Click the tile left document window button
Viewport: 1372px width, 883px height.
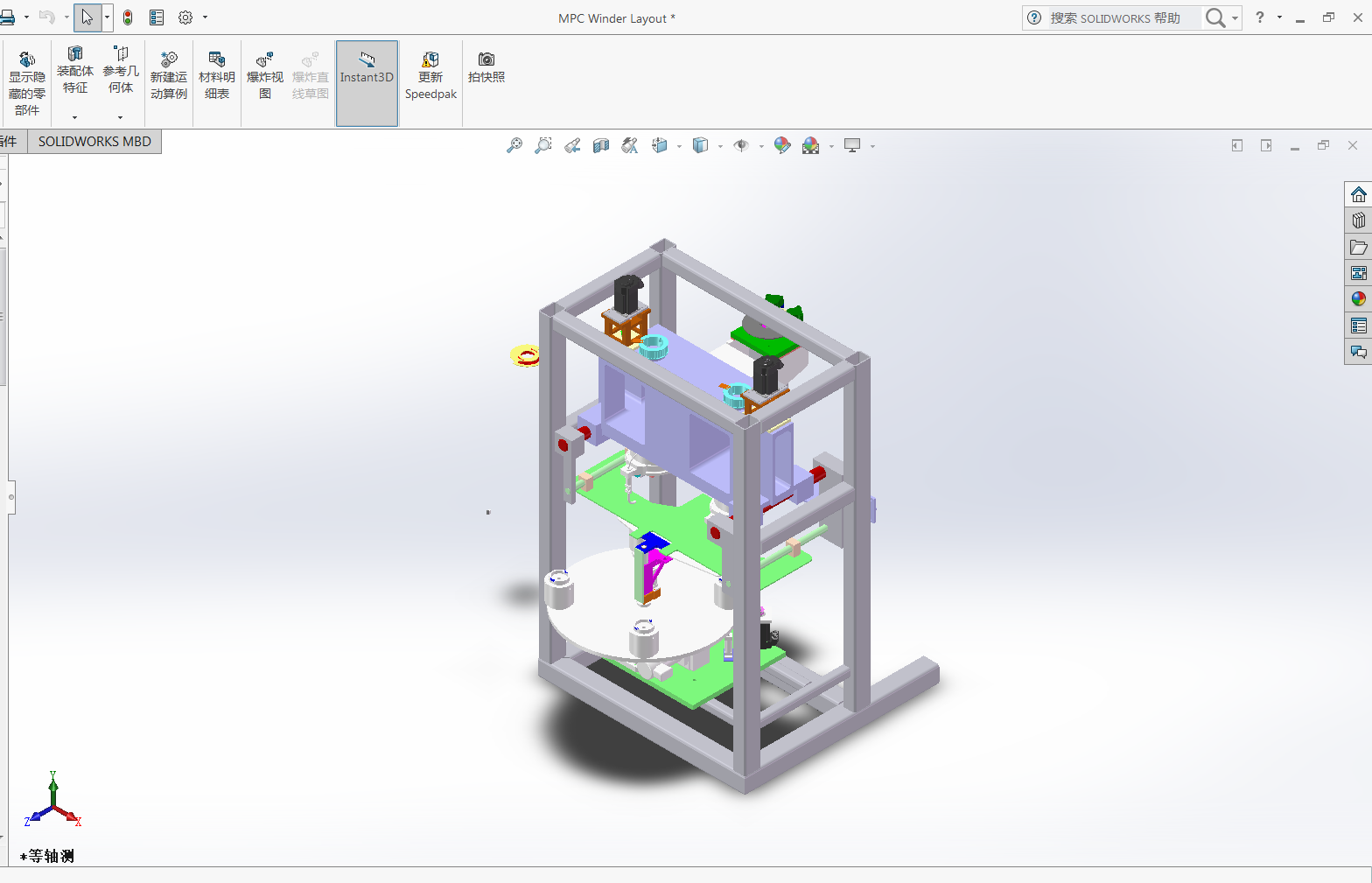1237,145
